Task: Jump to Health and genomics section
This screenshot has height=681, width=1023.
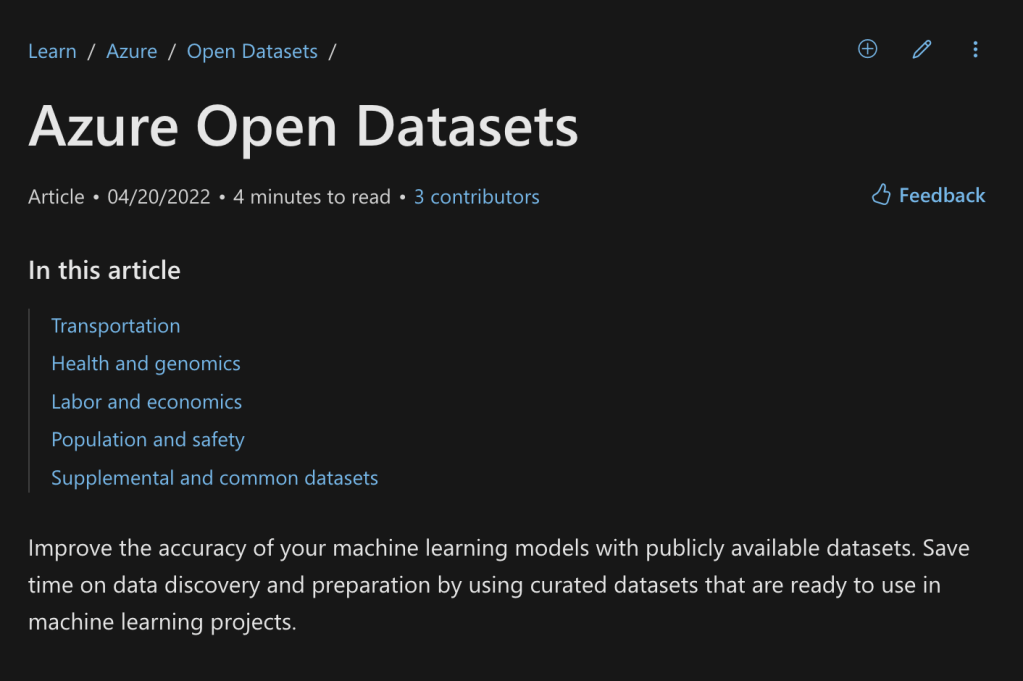Action: pos(146,364)
